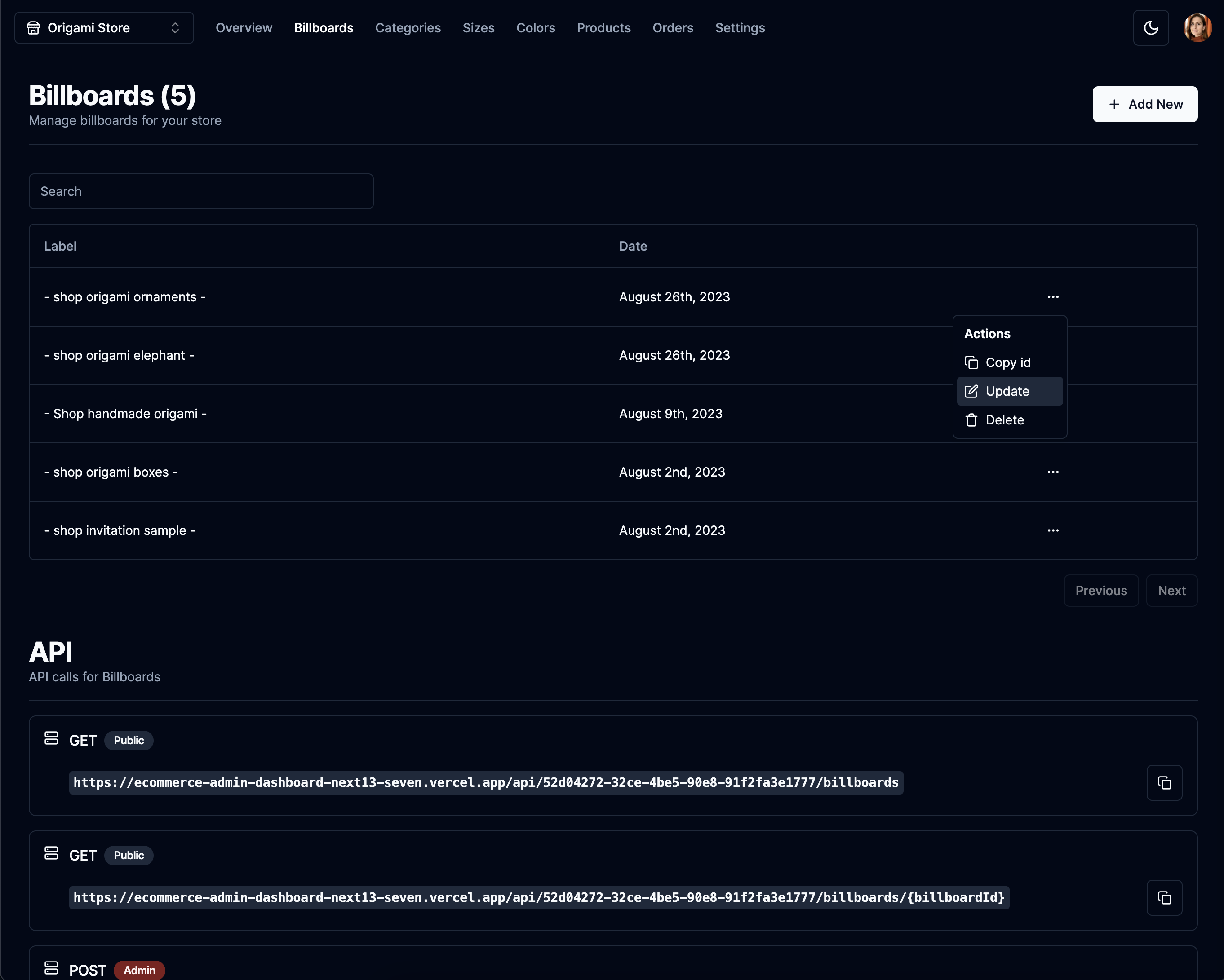Image resolution: width=1224 pixels, height=980 pixels.
Task: Navigate to the Settings tab
Action: coord(740,28)
